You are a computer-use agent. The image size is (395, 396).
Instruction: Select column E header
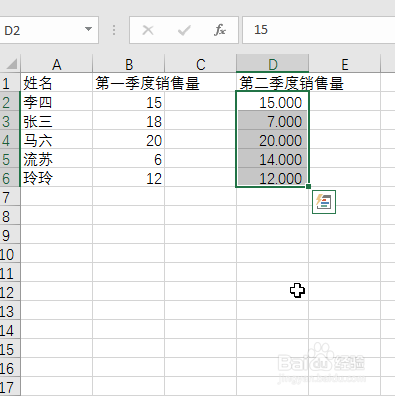345,64
